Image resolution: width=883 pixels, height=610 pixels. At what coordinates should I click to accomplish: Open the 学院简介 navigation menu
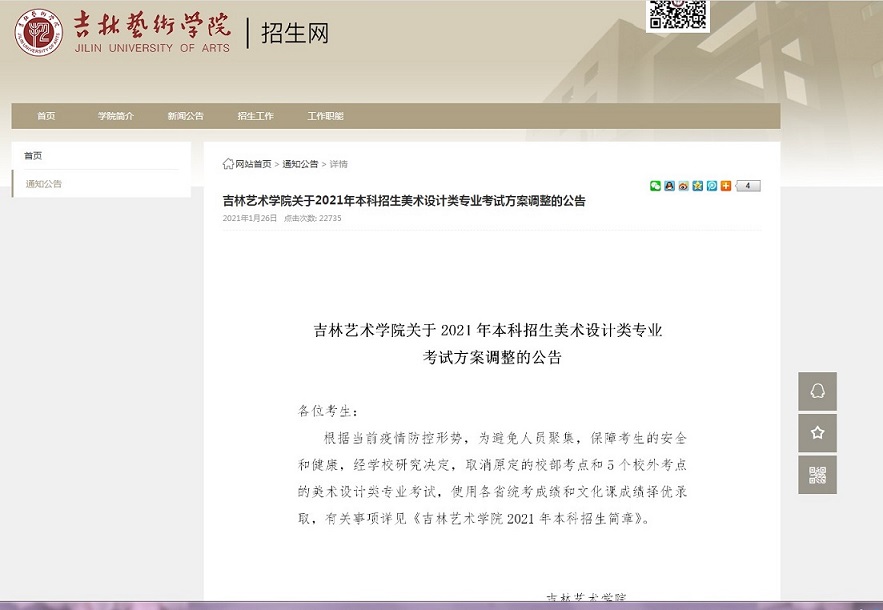116,116
